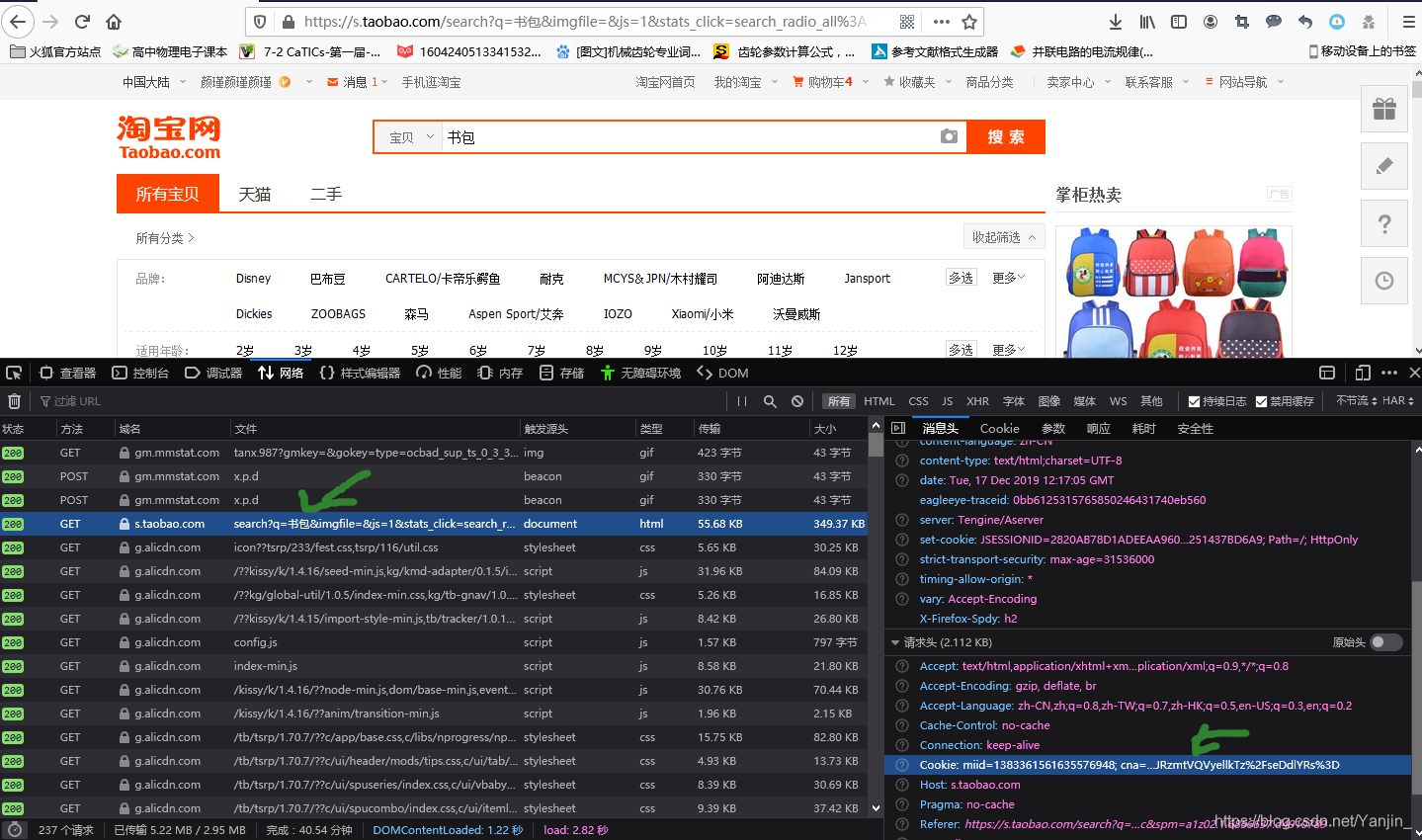1422x840 pixels.
Task: Open the 颜瑾颜瑾颜瑾 account dropdown
Action: [256, 82]
